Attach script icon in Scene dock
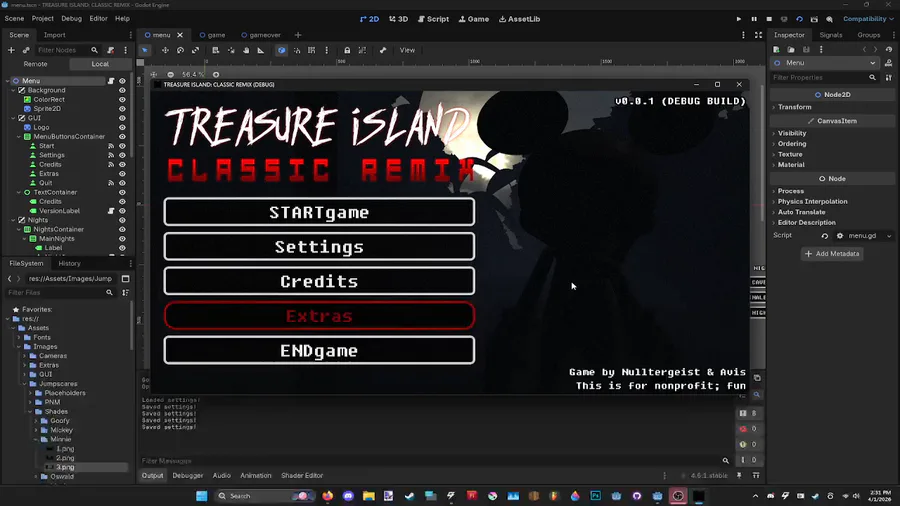This screenshot has width=900, height=506. (x=111, y=50)
